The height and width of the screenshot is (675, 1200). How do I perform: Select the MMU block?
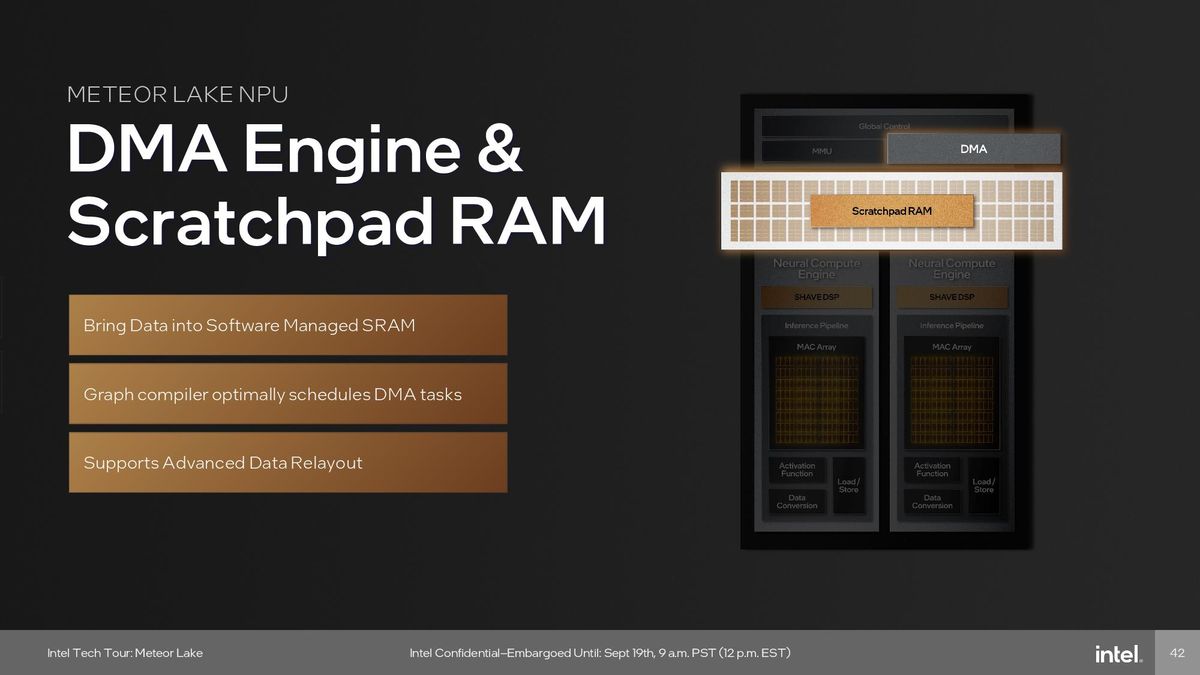(821, 151)
